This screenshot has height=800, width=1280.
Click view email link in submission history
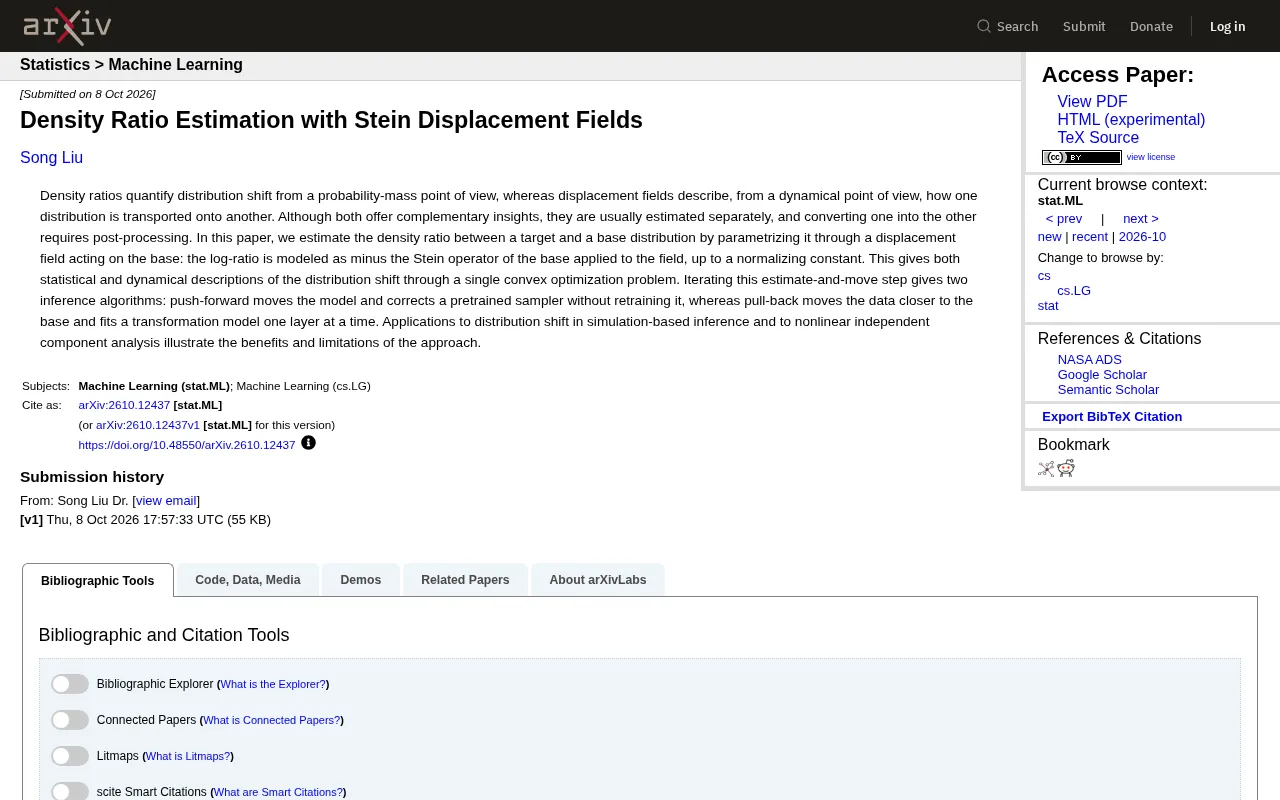tap(166, 501)
